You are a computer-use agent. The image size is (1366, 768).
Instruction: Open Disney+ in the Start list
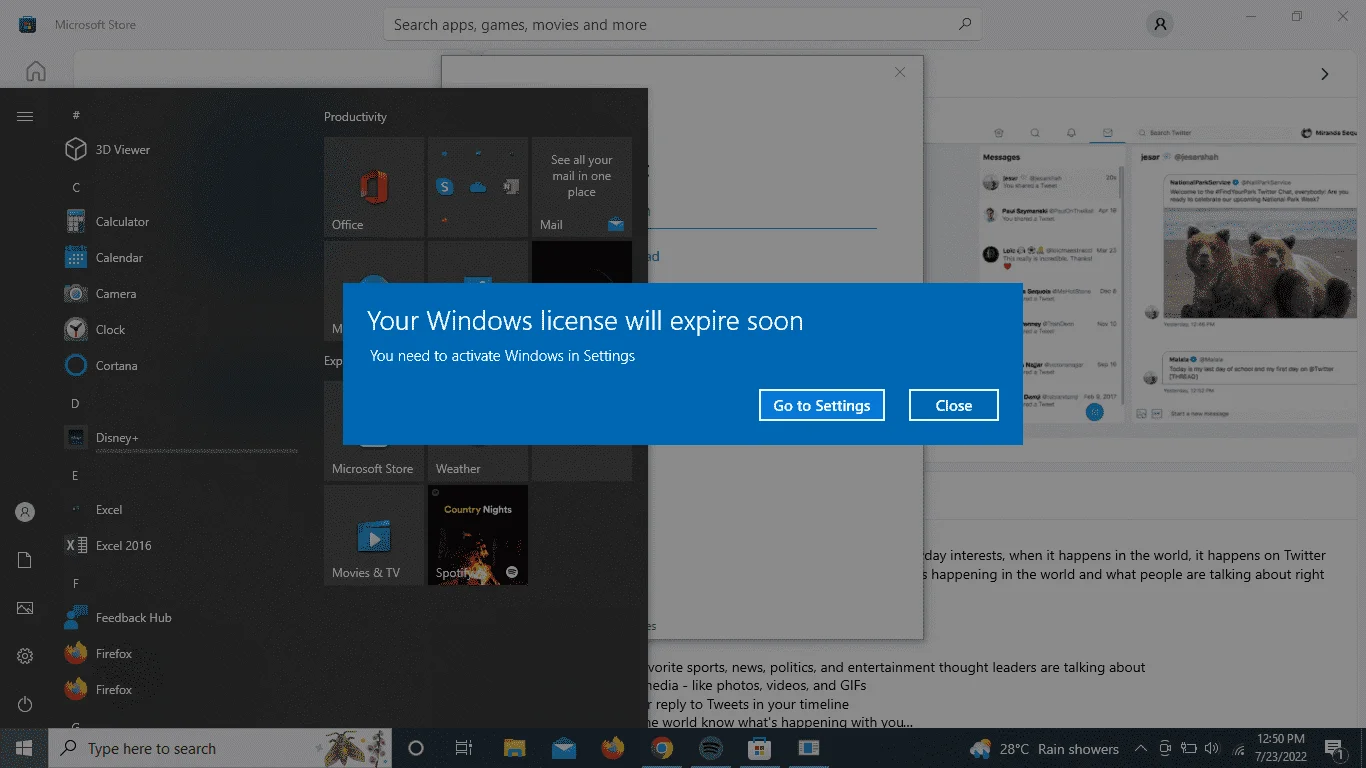[x=180, y=438]
